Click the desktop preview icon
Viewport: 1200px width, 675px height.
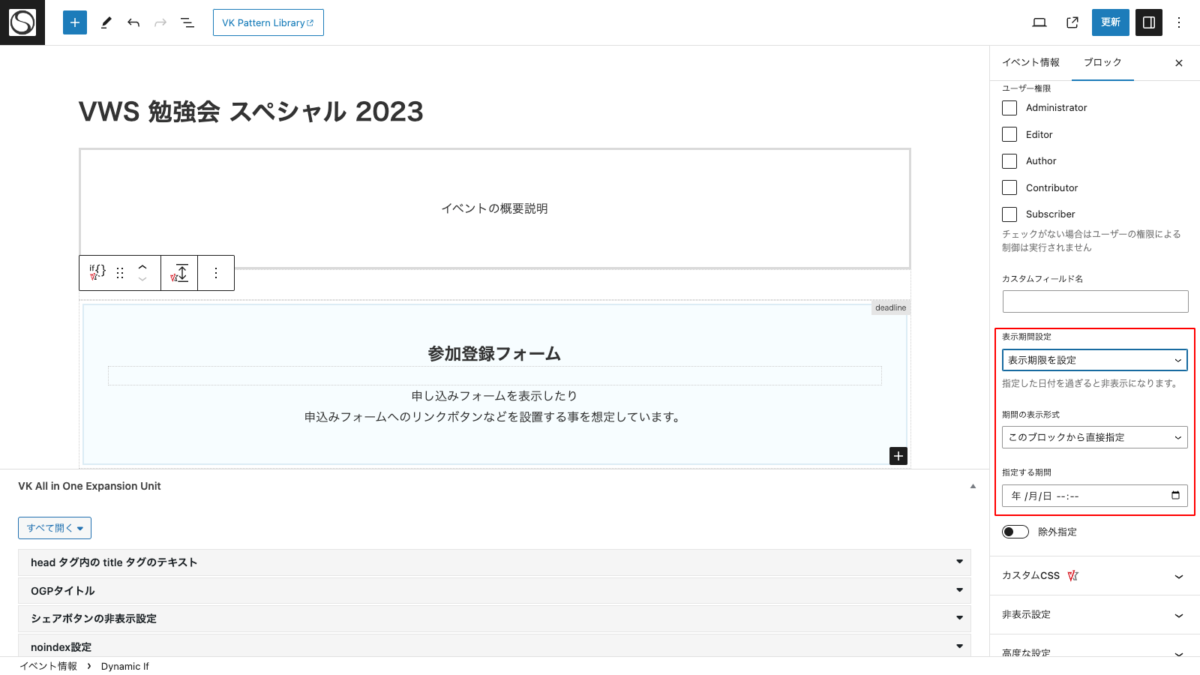tap(1038, 21)
